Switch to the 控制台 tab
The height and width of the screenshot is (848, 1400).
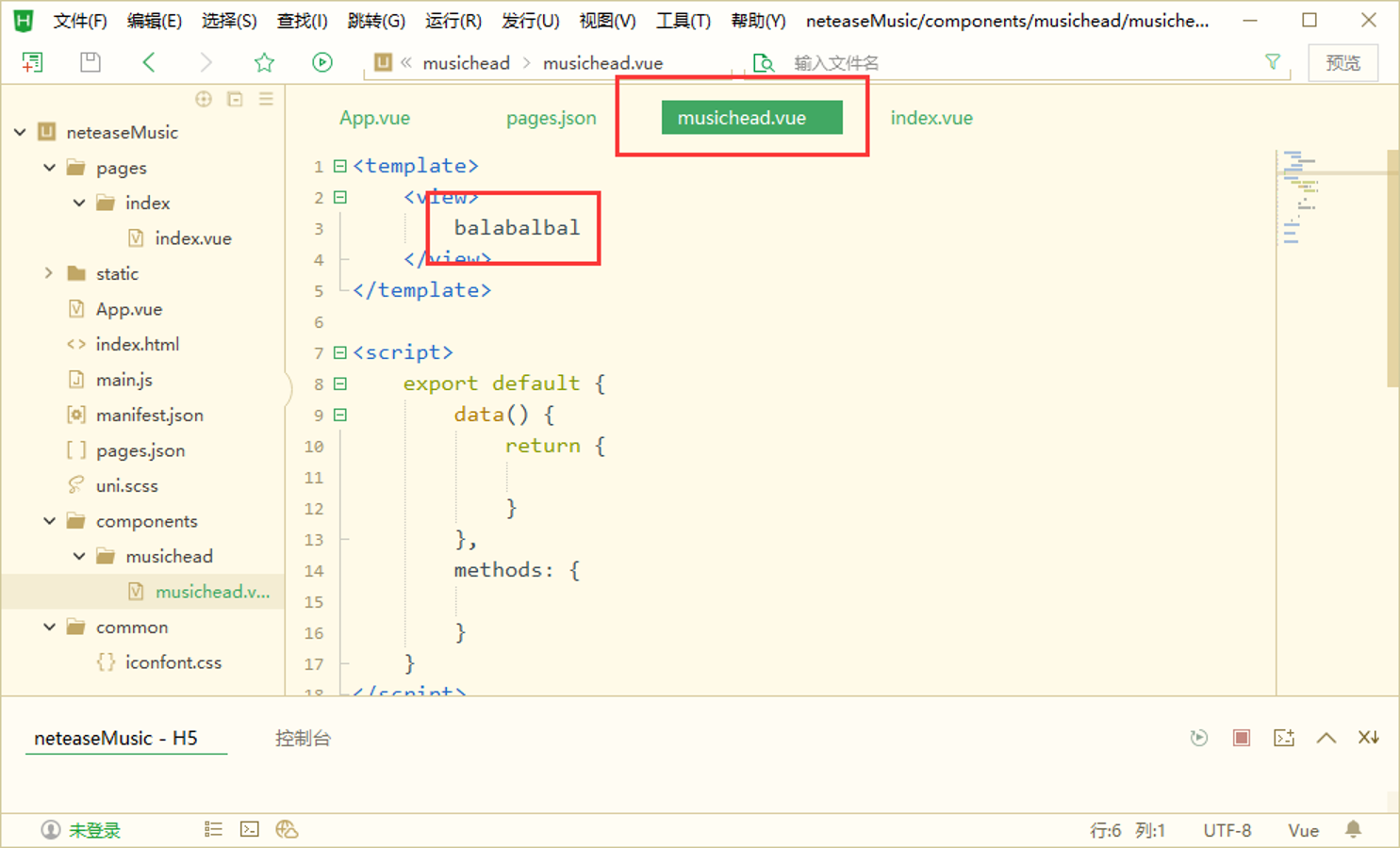303,738
